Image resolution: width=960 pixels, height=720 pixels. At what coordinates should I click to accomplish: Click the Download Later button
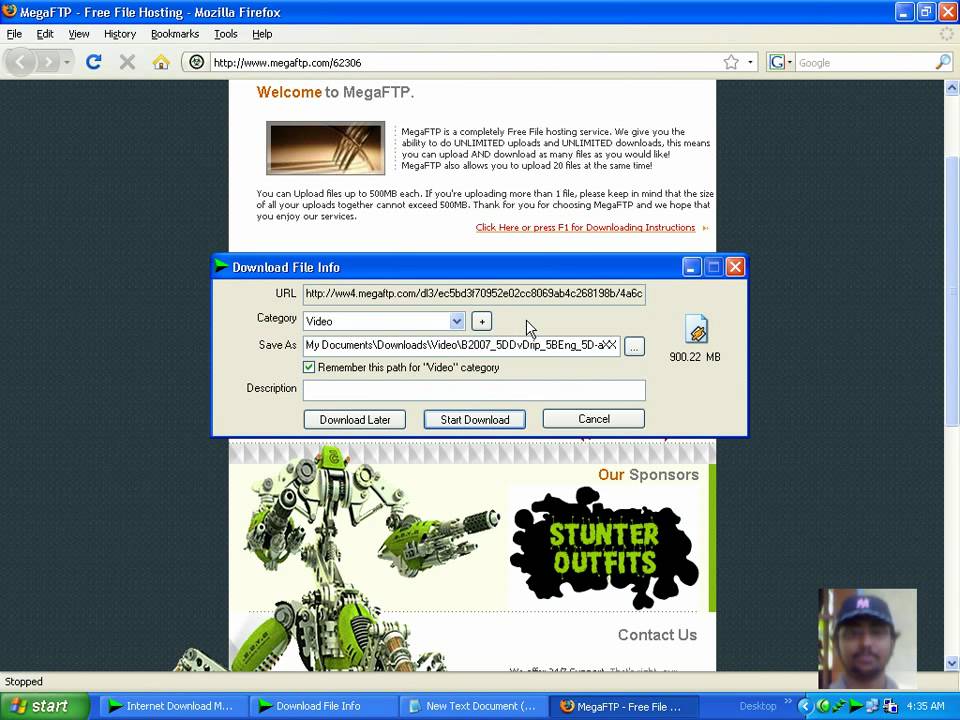coord(354,419)
